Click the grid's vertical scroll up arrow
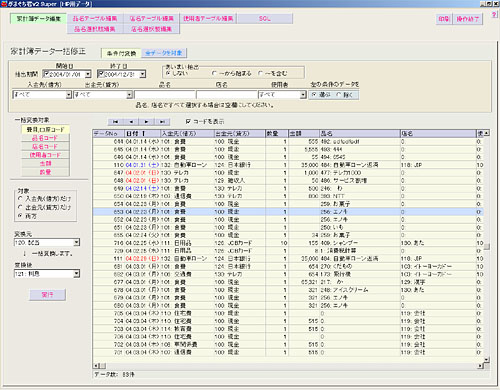The height and width of the screenshot is (390, 500). point(487,133)
